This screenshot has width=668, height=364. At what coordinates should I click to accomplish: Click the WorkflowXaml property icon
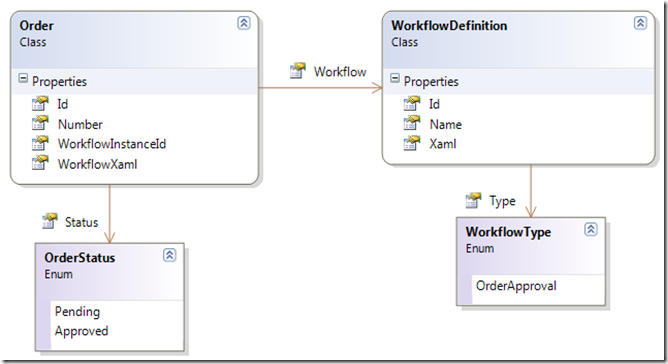coord(40,164)
